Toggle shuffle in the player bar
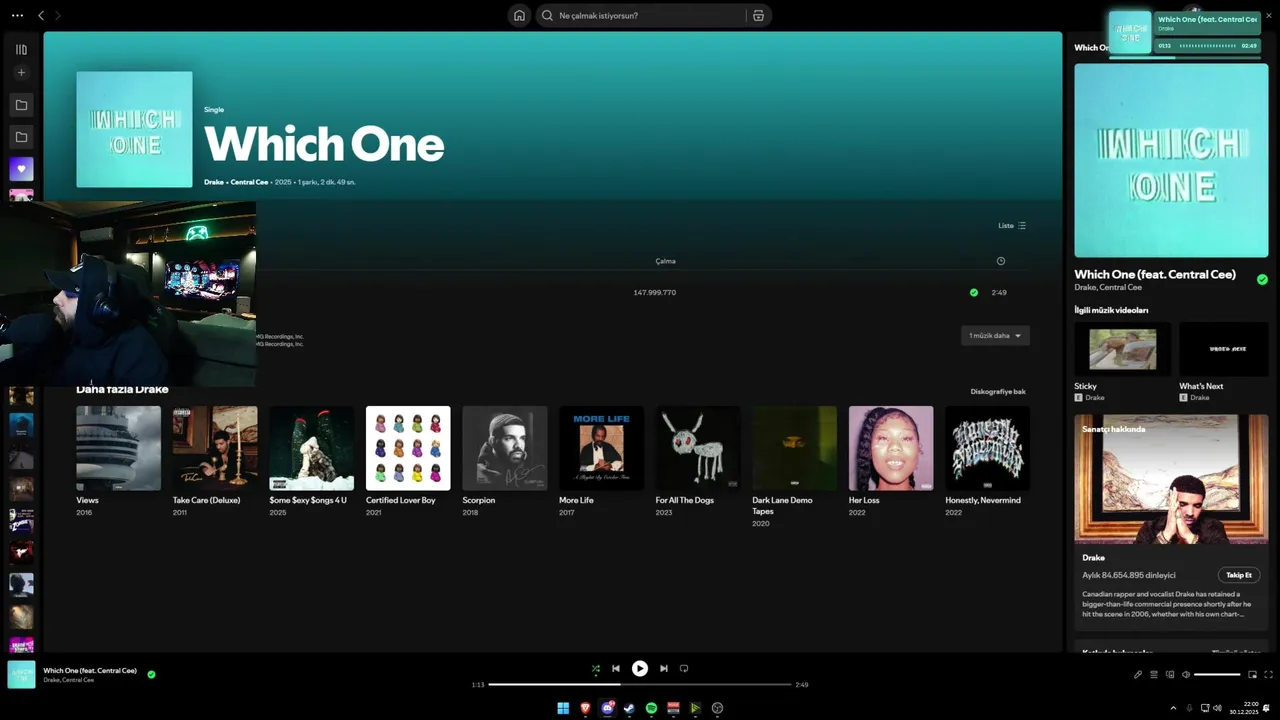 596,669
